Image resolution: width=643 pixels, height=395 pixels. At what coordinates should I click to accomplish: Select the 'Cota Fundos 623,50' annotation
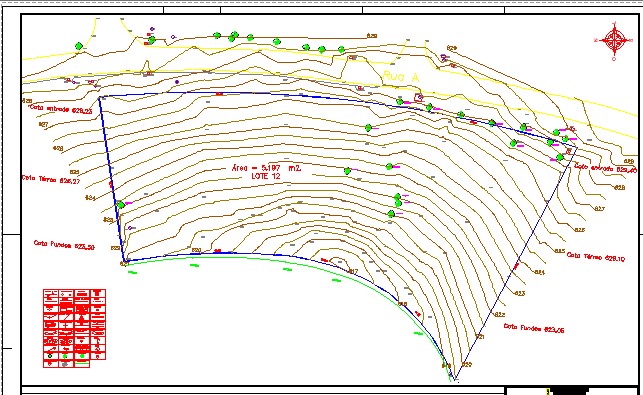64,245
